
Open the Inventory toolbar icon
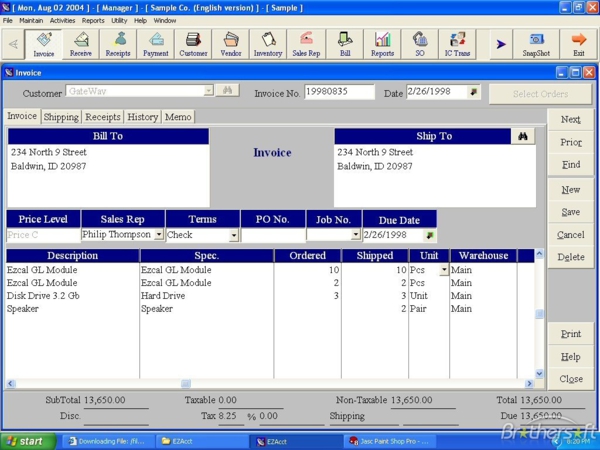pyautogui.click(x=268, y=44)
